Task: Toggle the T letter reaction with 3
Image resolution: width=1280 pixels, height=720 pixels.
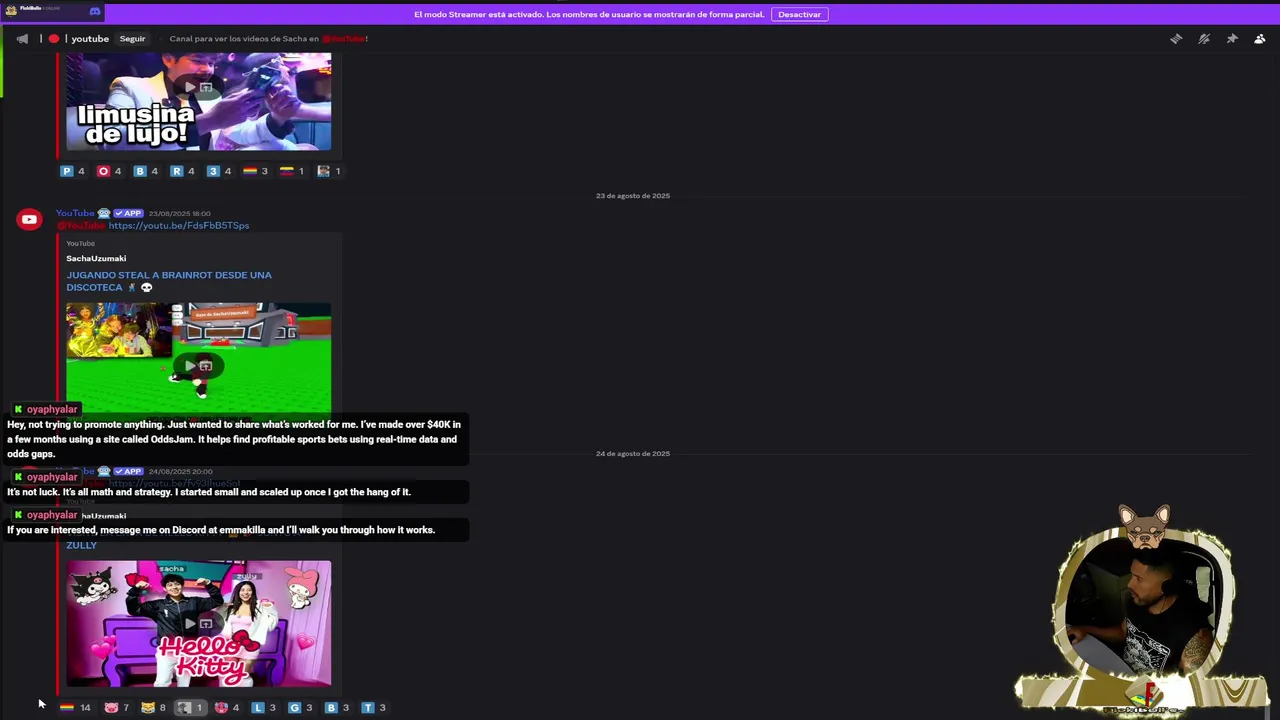Action: (373, 707)
